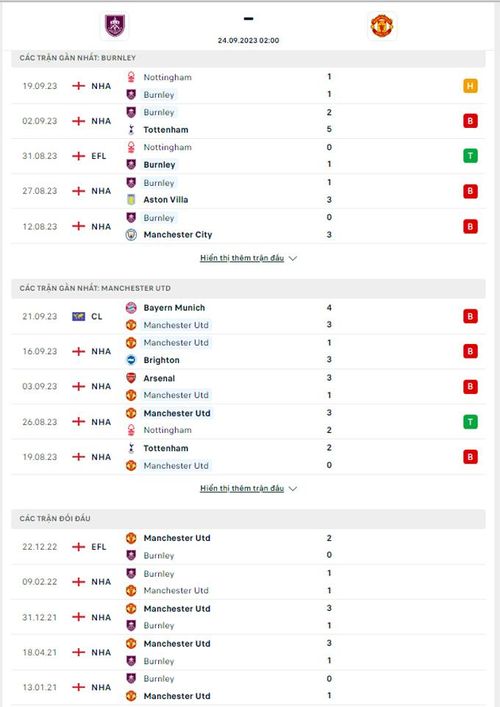
Task: Open the 22.12.22 EFL head-to-head match
Action: coord(248,547)
